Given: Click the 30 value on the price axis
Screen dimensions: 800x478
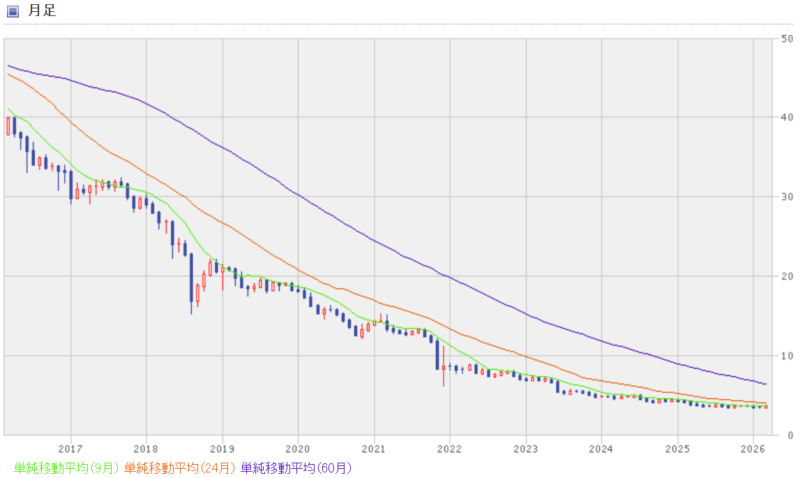Looking at the screenshot, I should click(788, 197).
